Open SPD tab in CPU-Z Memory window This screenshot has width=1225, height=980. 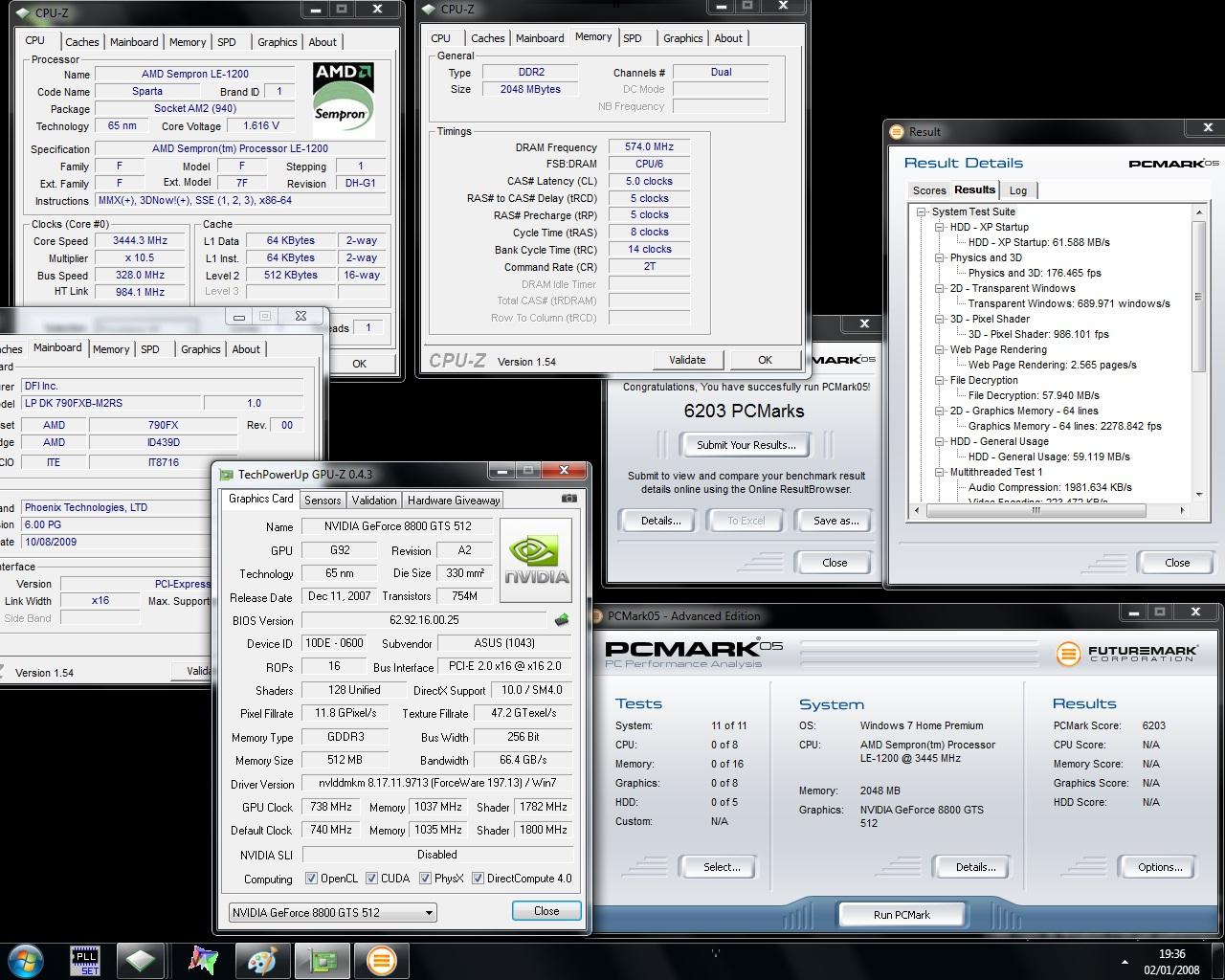(x=633, y=38)
